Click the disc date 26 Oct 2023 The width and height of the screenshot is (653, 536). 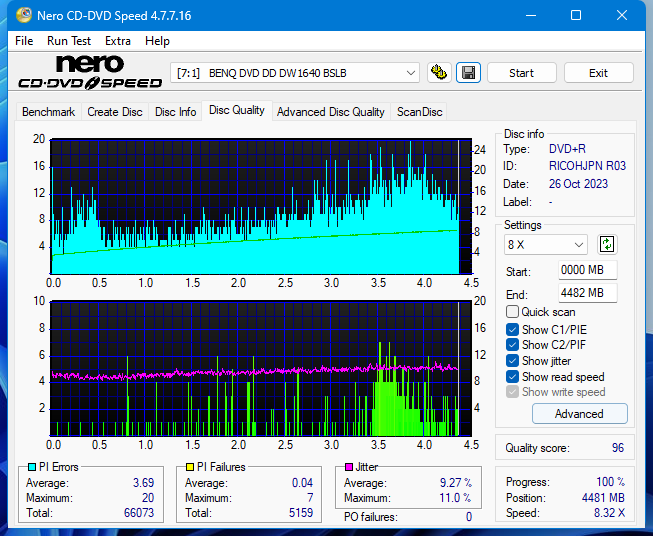point(578,184)
